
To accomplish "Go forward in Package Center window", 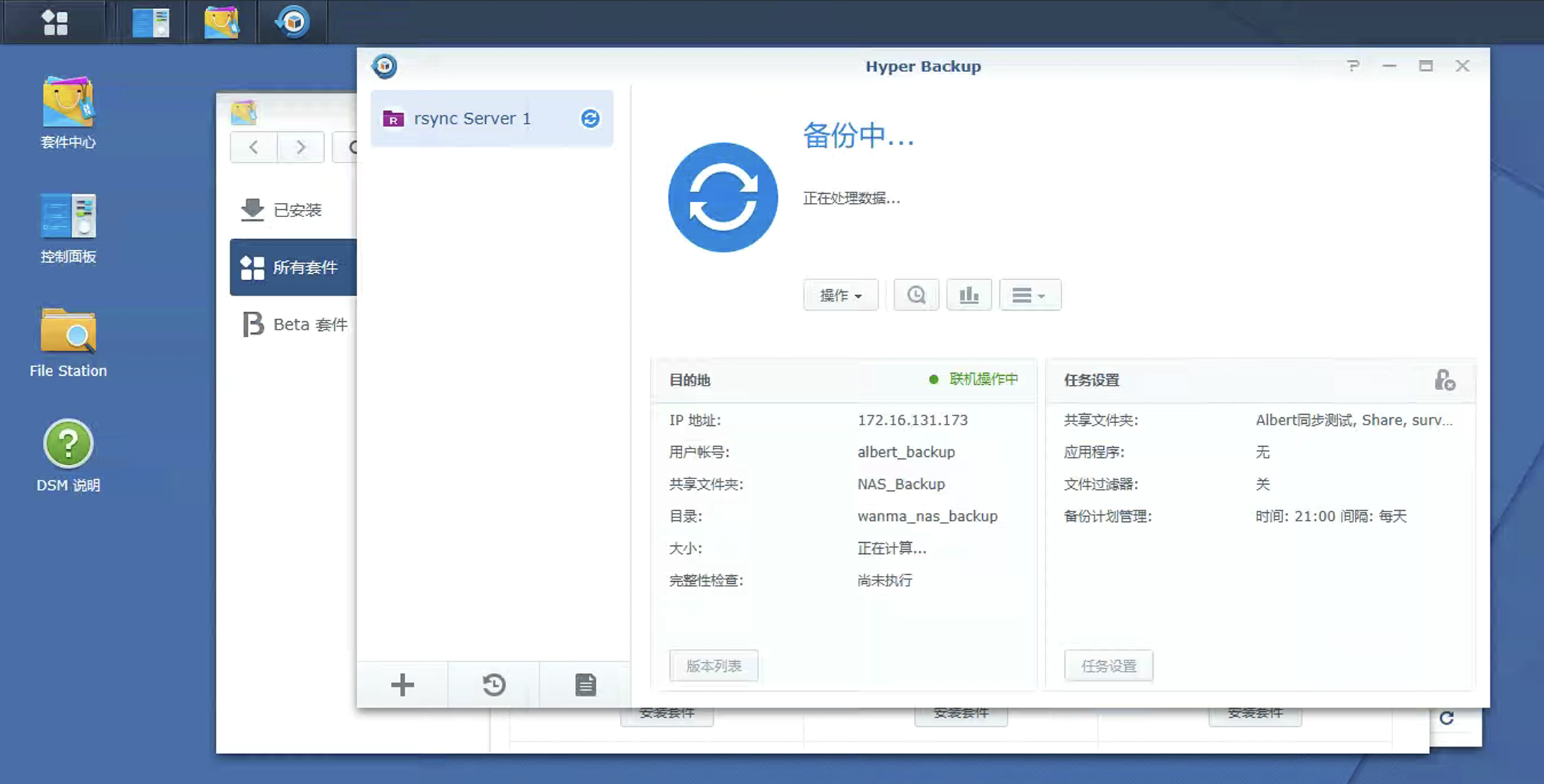I will point(300,147).
